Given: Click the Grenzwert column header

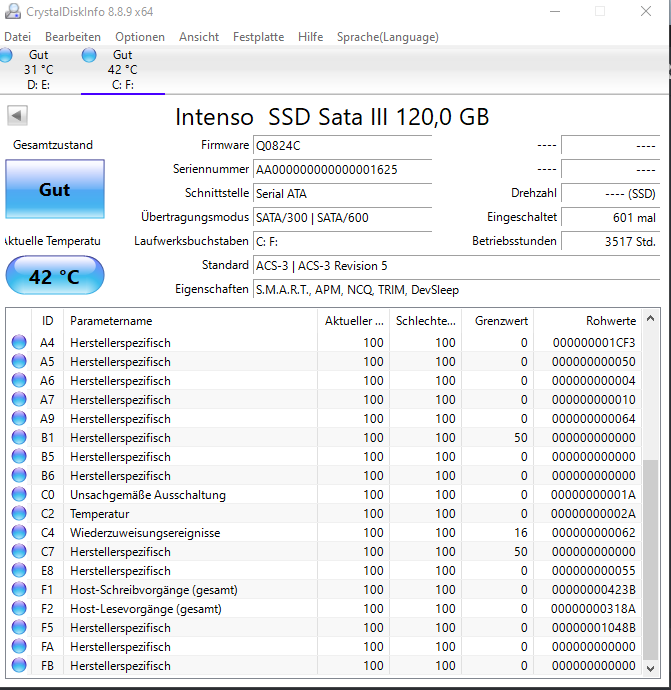Looking at the screenshot, I should (498, 321).
